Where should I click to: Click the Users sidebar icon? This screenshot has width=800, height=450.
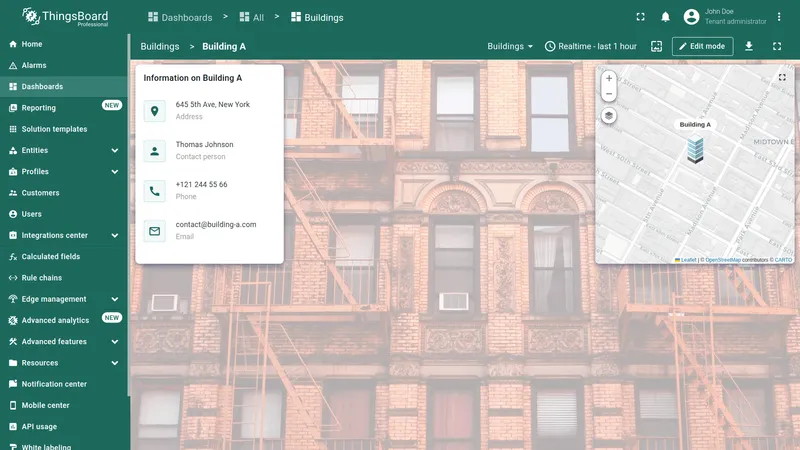[x=13, y=214]
